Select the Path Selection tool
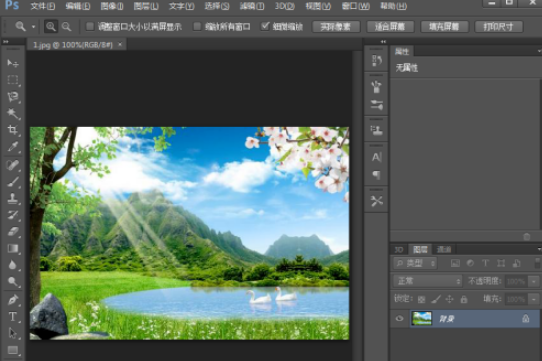This screenshot has width=542, height=361. [x=13, y=333]
